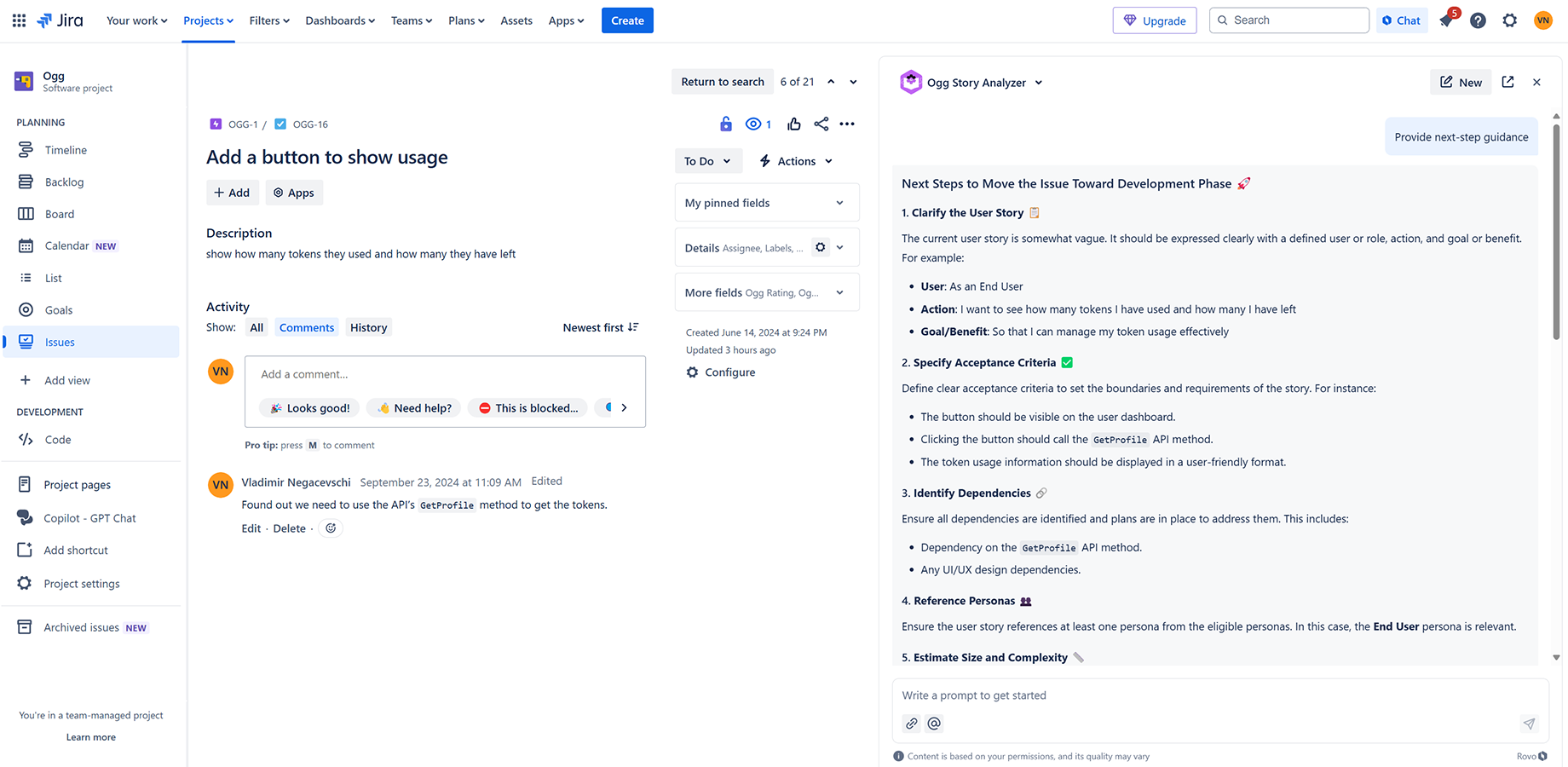
Task: Add an emoji reaction to the comment
Action: pyautogui.click(x=331, y=528)
